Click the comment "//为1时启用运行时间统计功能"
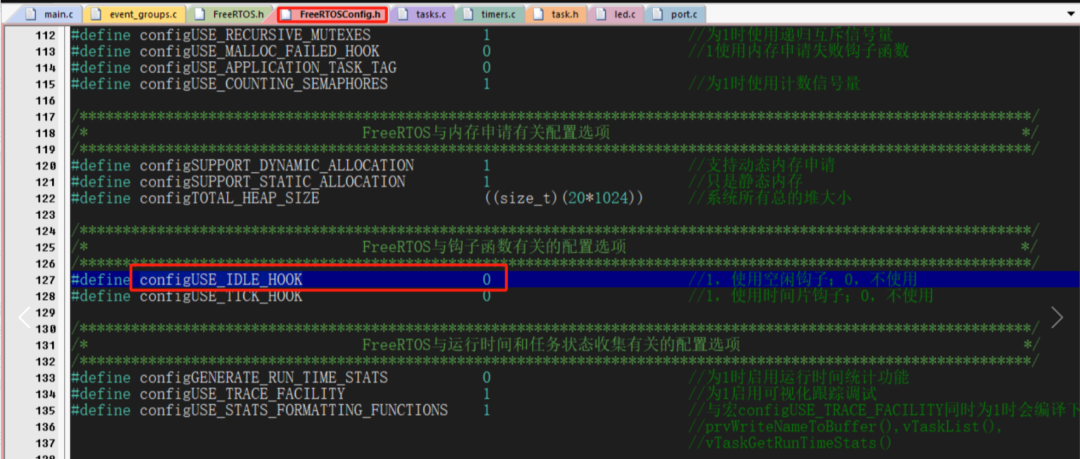This screenshot has height=459, width=1080. tap(799, 378)
